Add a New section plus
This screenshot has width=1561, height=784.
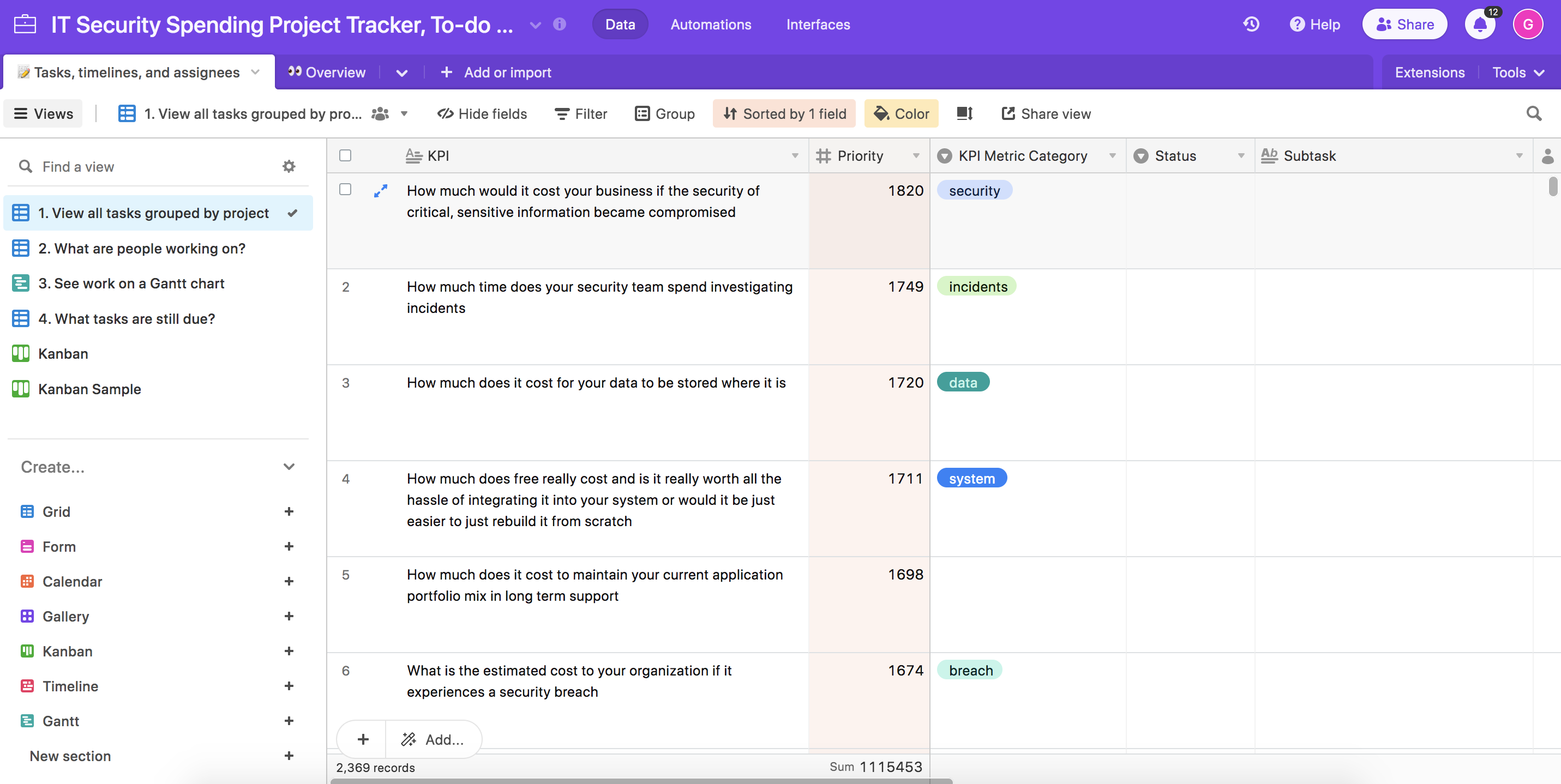(x=289, y=756)
